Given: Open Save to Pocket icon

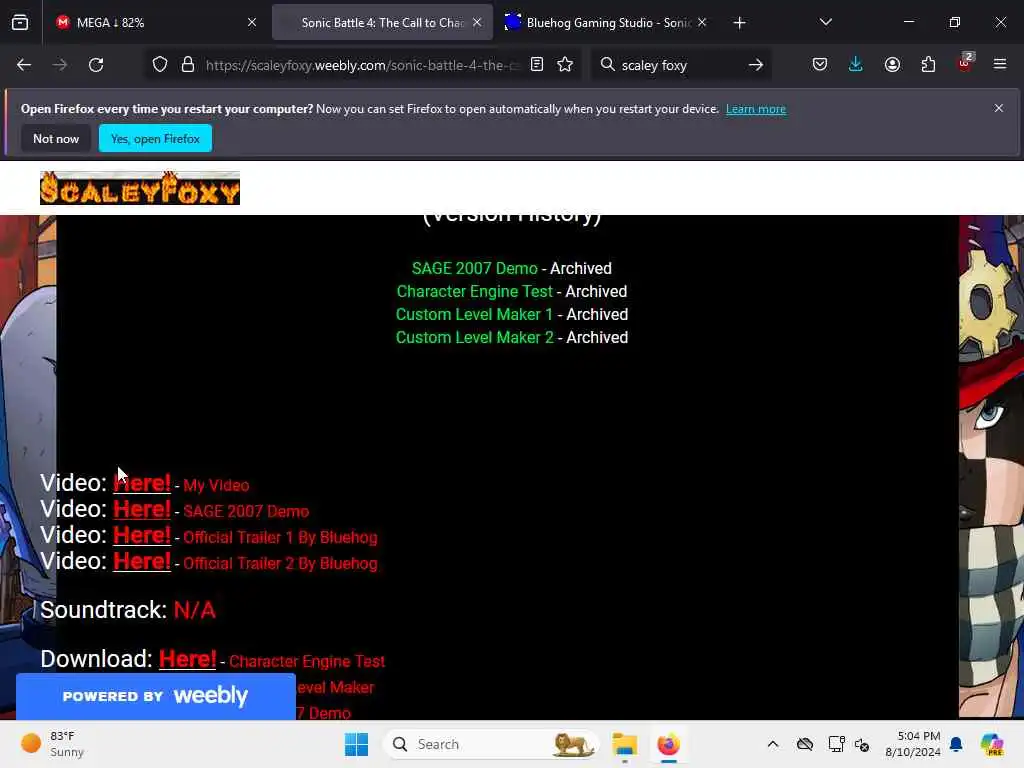Looking at the screenshot, I should coord(820,65).
